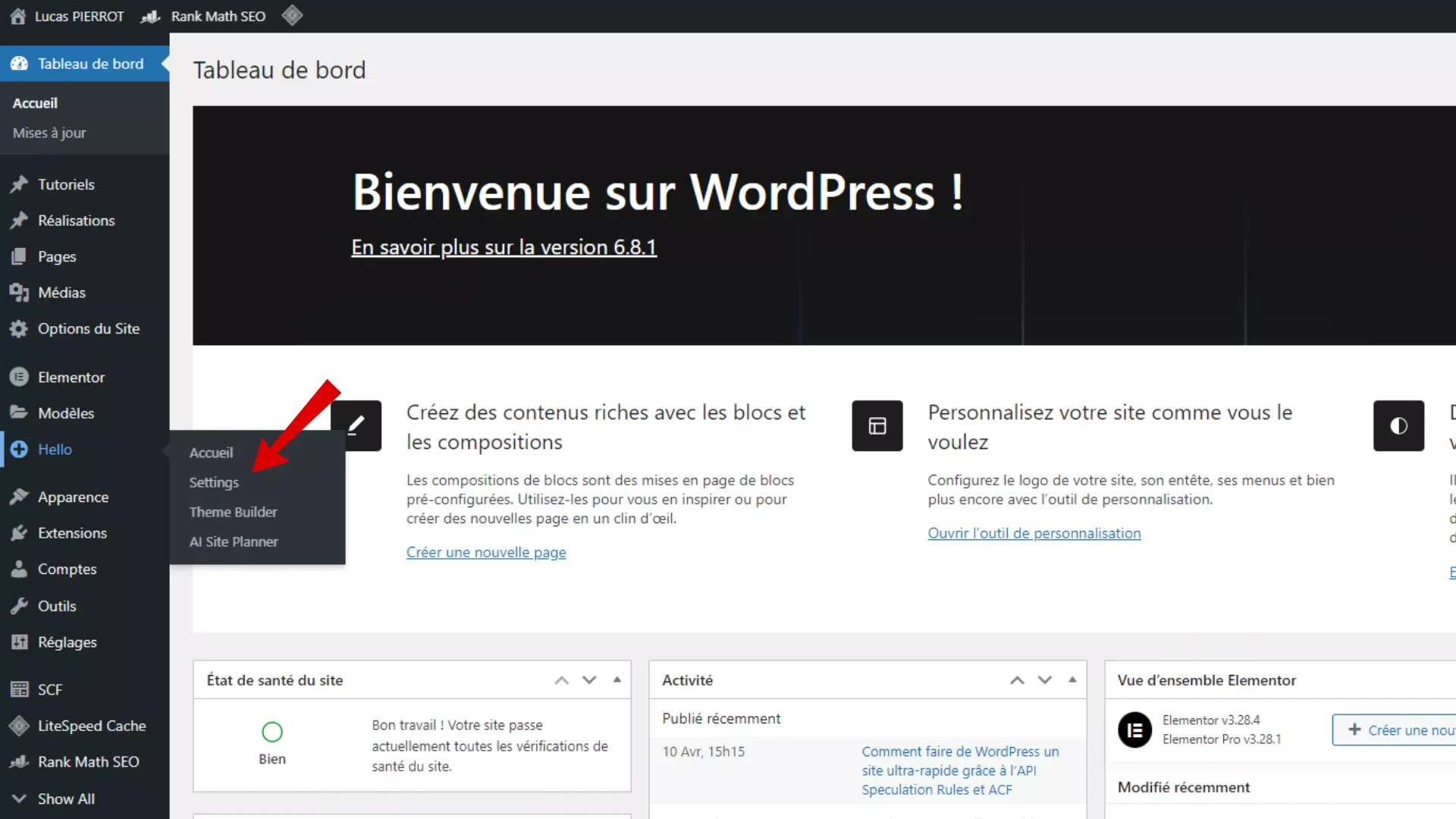Viewport: 1456px width, 819px height.
Task: Click the Créer une nouvelle page link
Action: coord(486,552)
